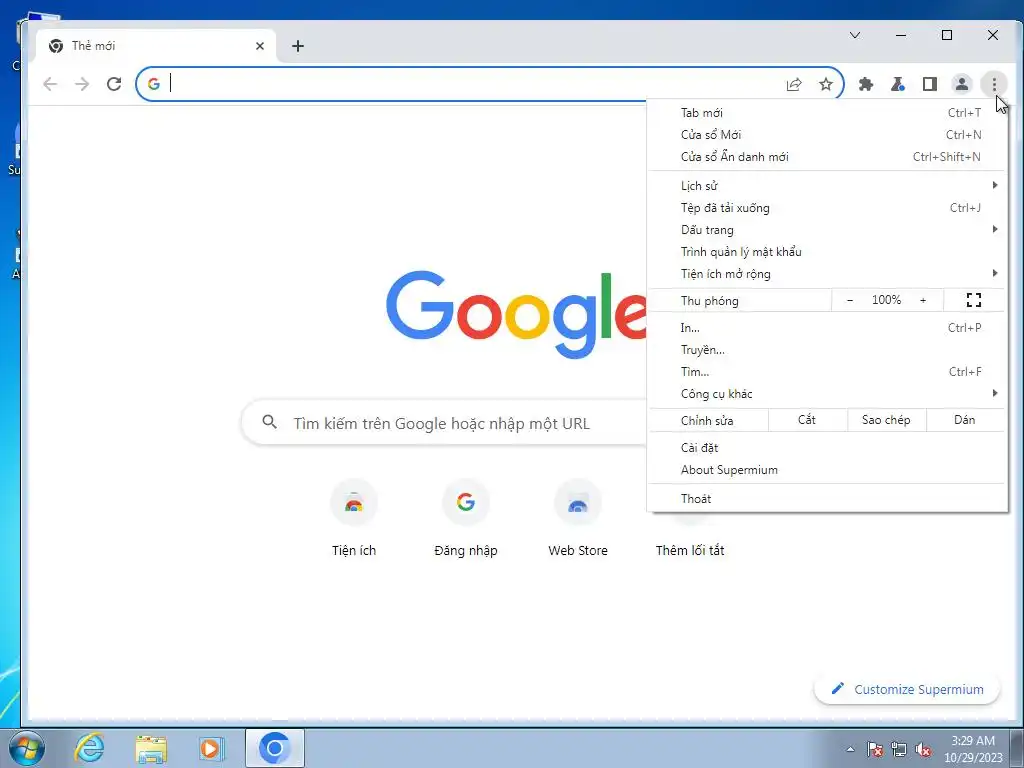Choose 'Tìm...' find menu item
This screenshot has height=768, width=1024.
click(827, 372)
